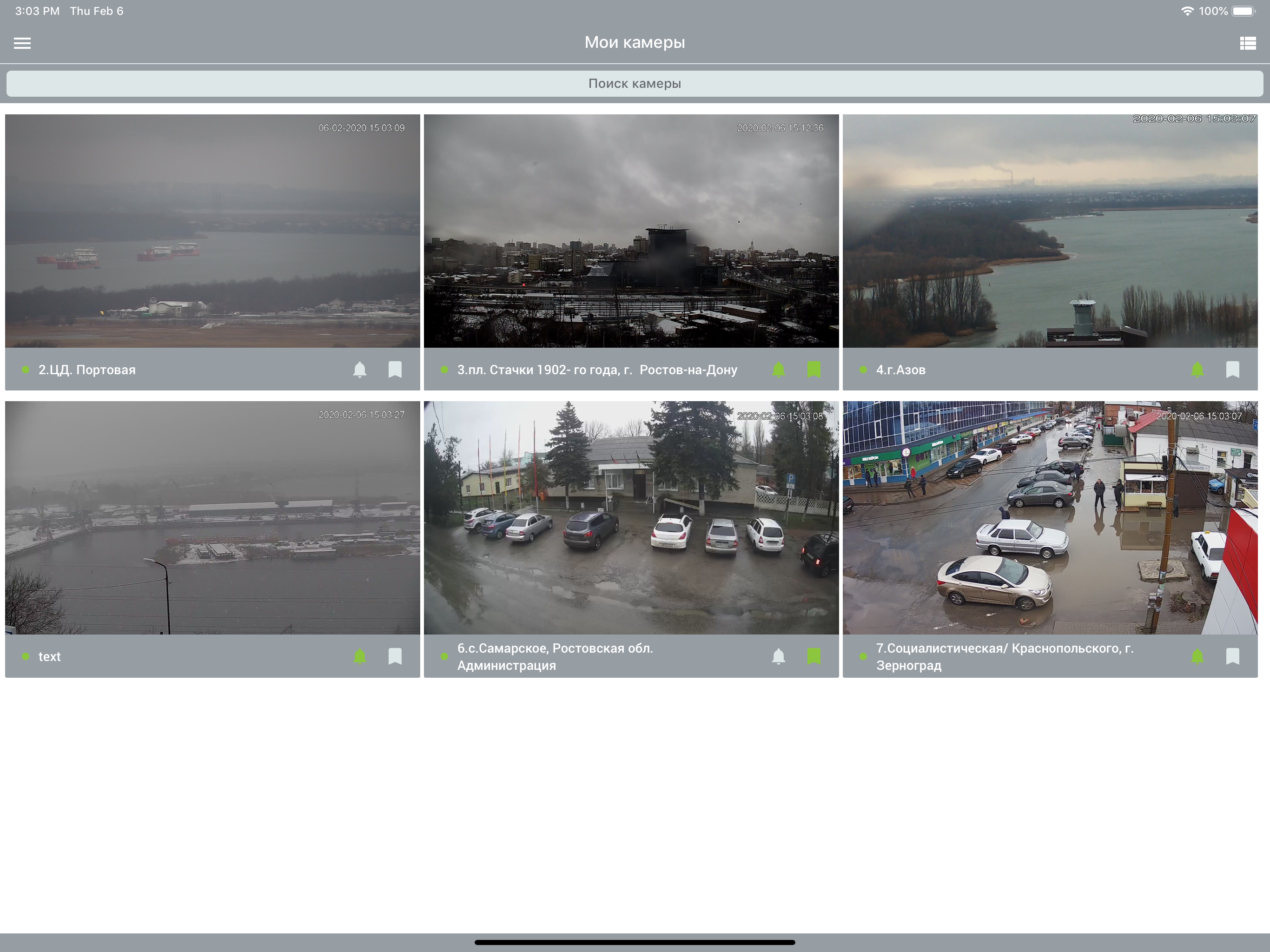Switch to list view layout
Viewport: 1270px width, 952px height.
point(1247,43)
